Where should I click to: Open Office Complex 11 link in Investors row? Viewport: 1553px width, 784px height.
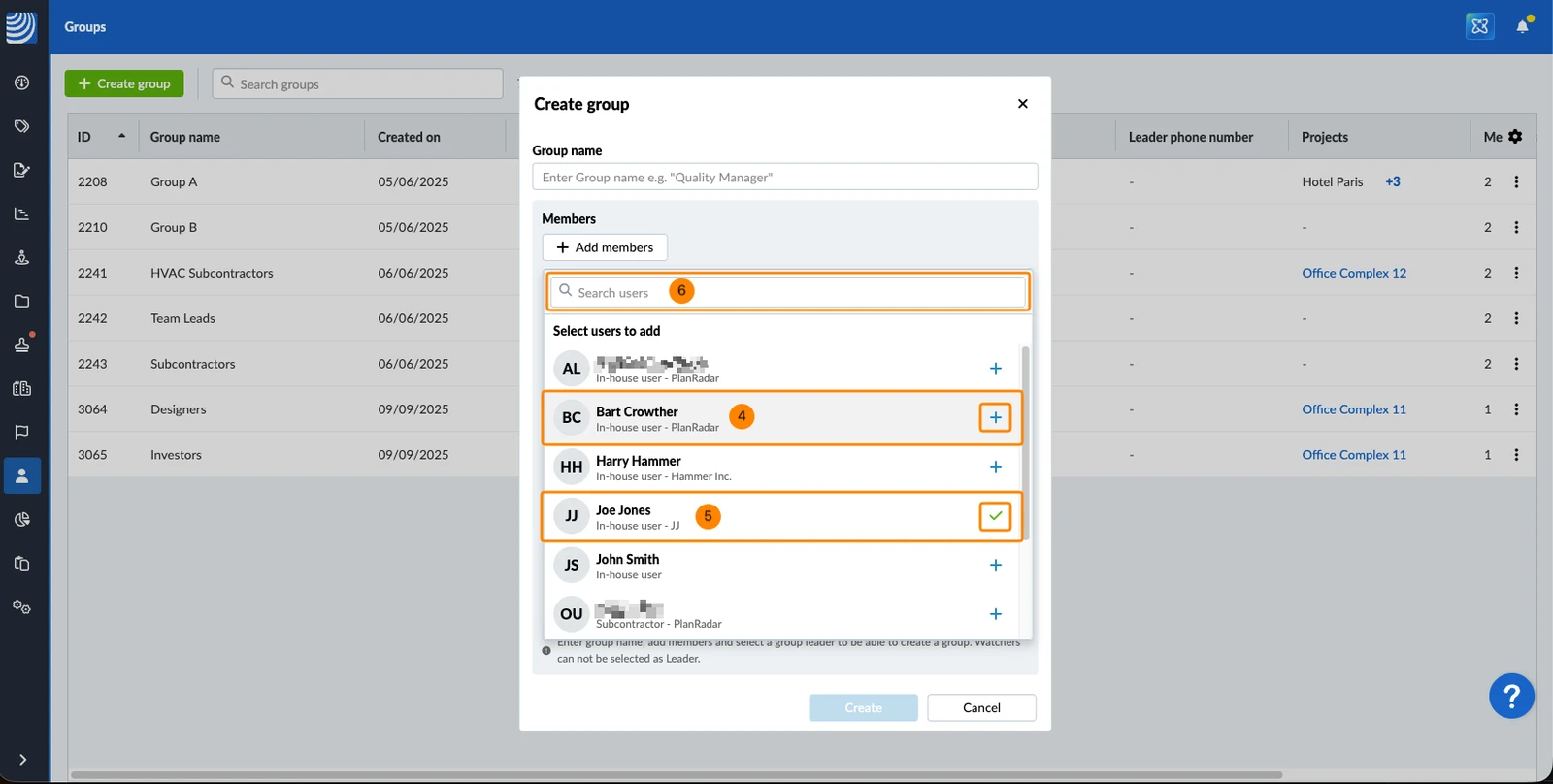click(x=1354, y=455)
